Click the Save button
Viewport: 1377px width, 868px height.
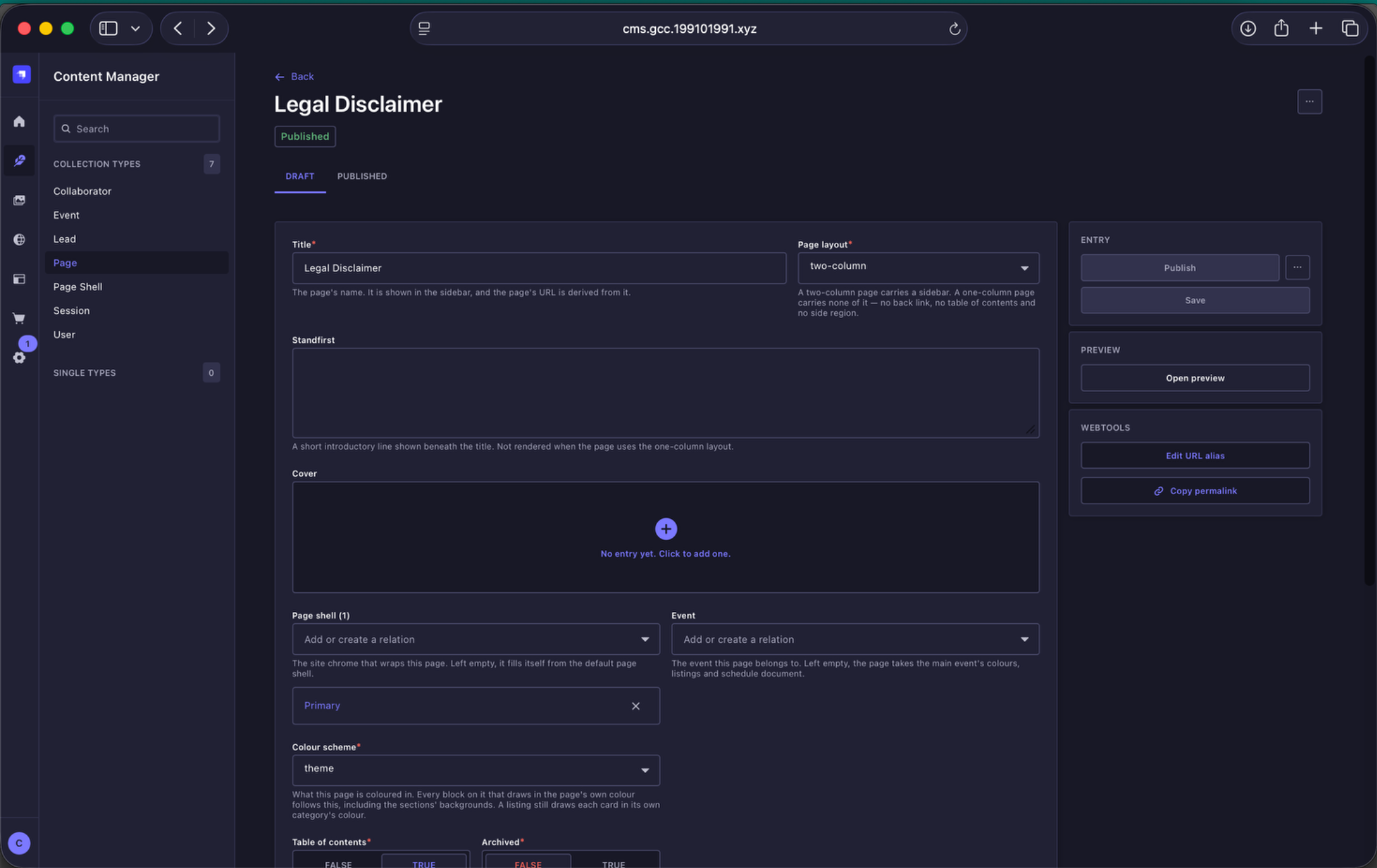point(1195,301)
